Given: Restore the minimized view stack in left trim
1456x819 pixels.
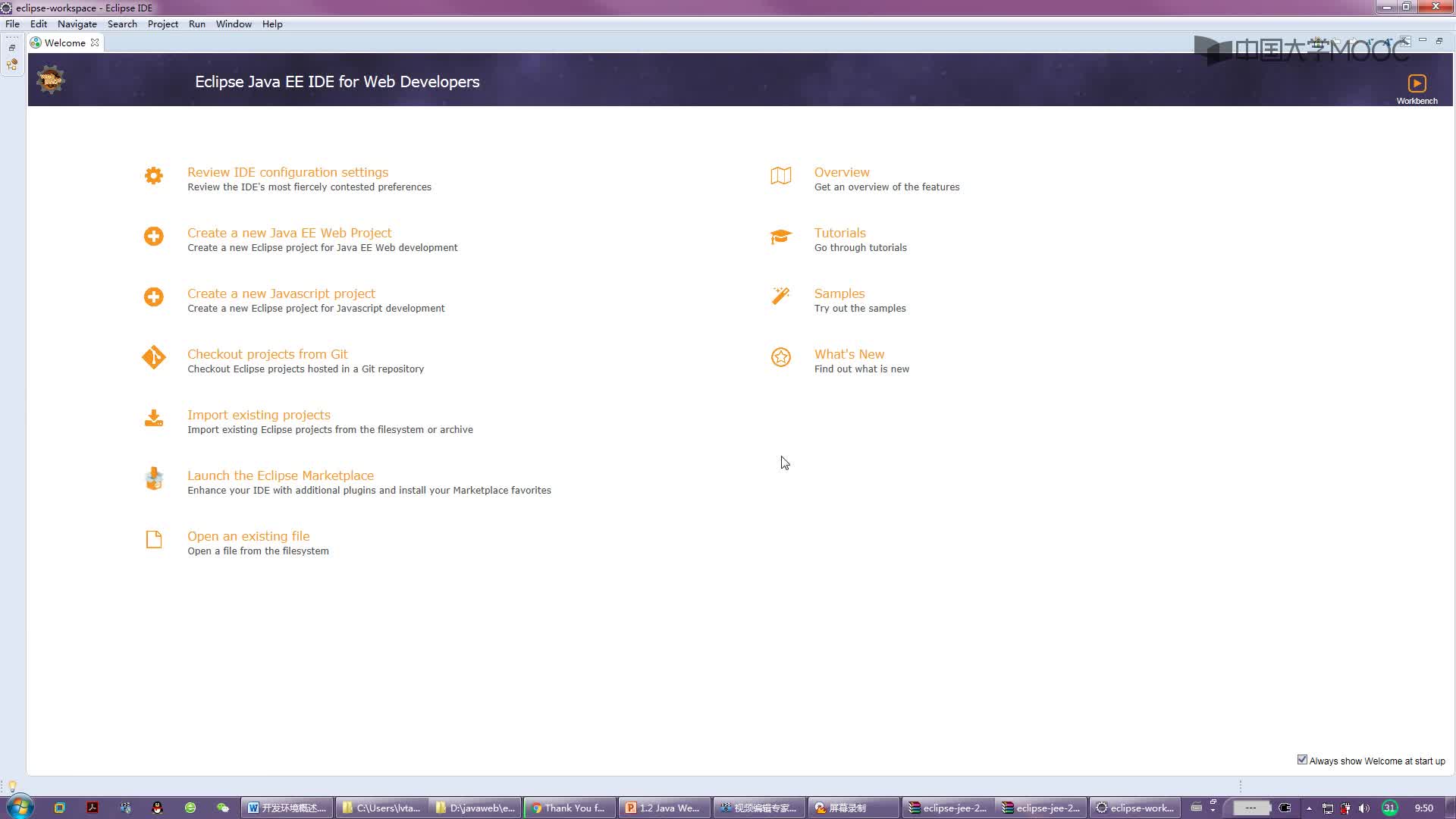Looking at the screenshot, I should tap(12, 48).
